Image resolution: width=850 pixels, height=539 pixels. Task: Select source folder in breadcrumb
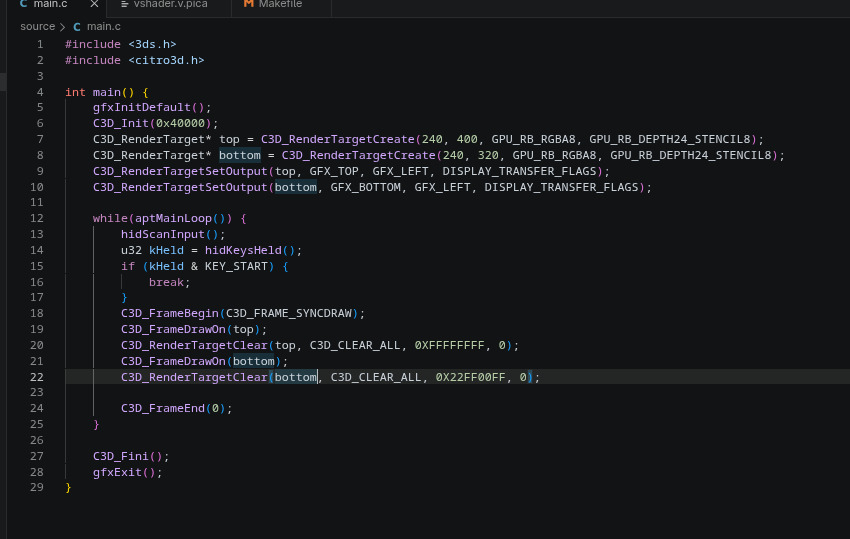37,27
